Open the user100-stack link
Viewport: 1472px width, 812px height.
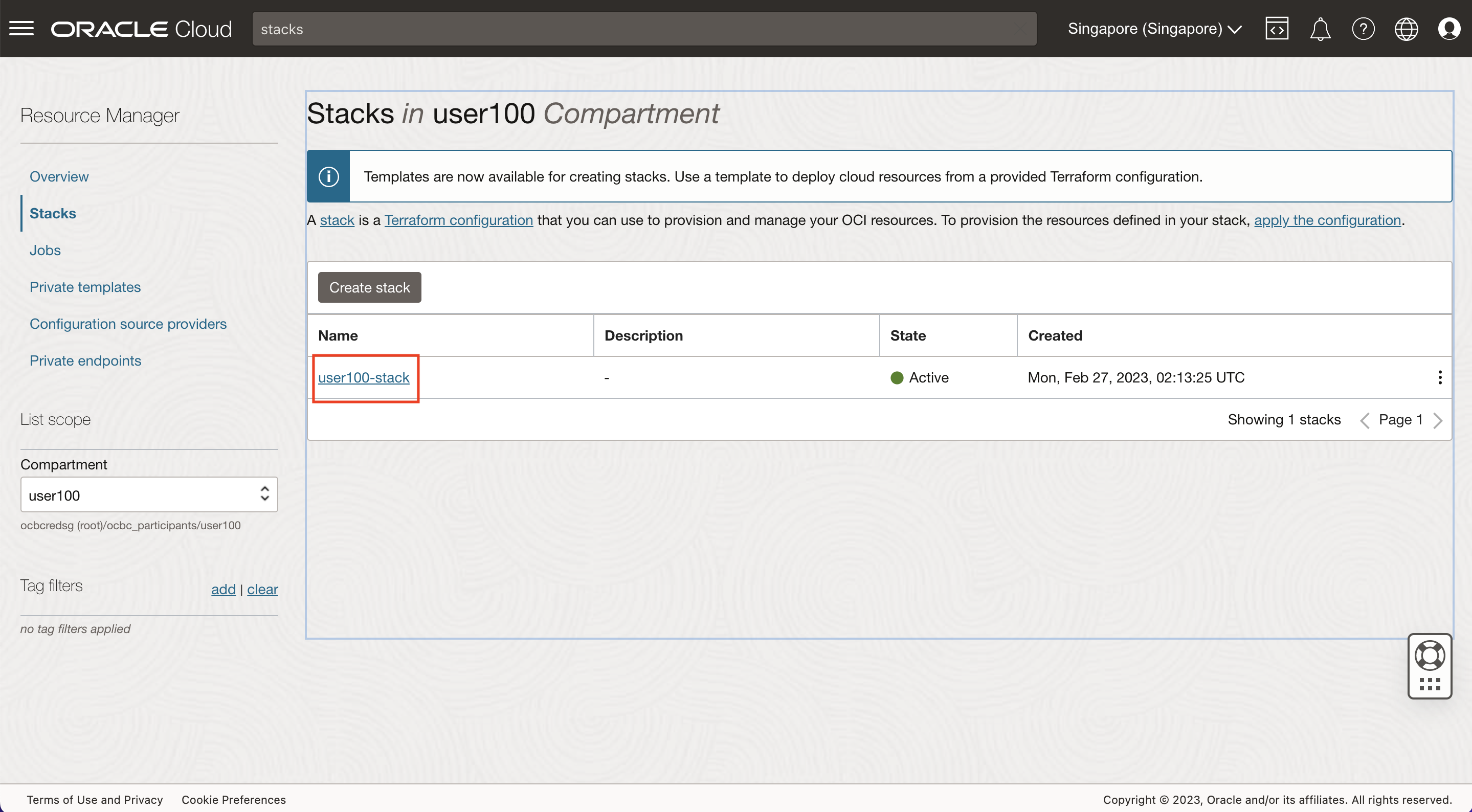point(364,378)
